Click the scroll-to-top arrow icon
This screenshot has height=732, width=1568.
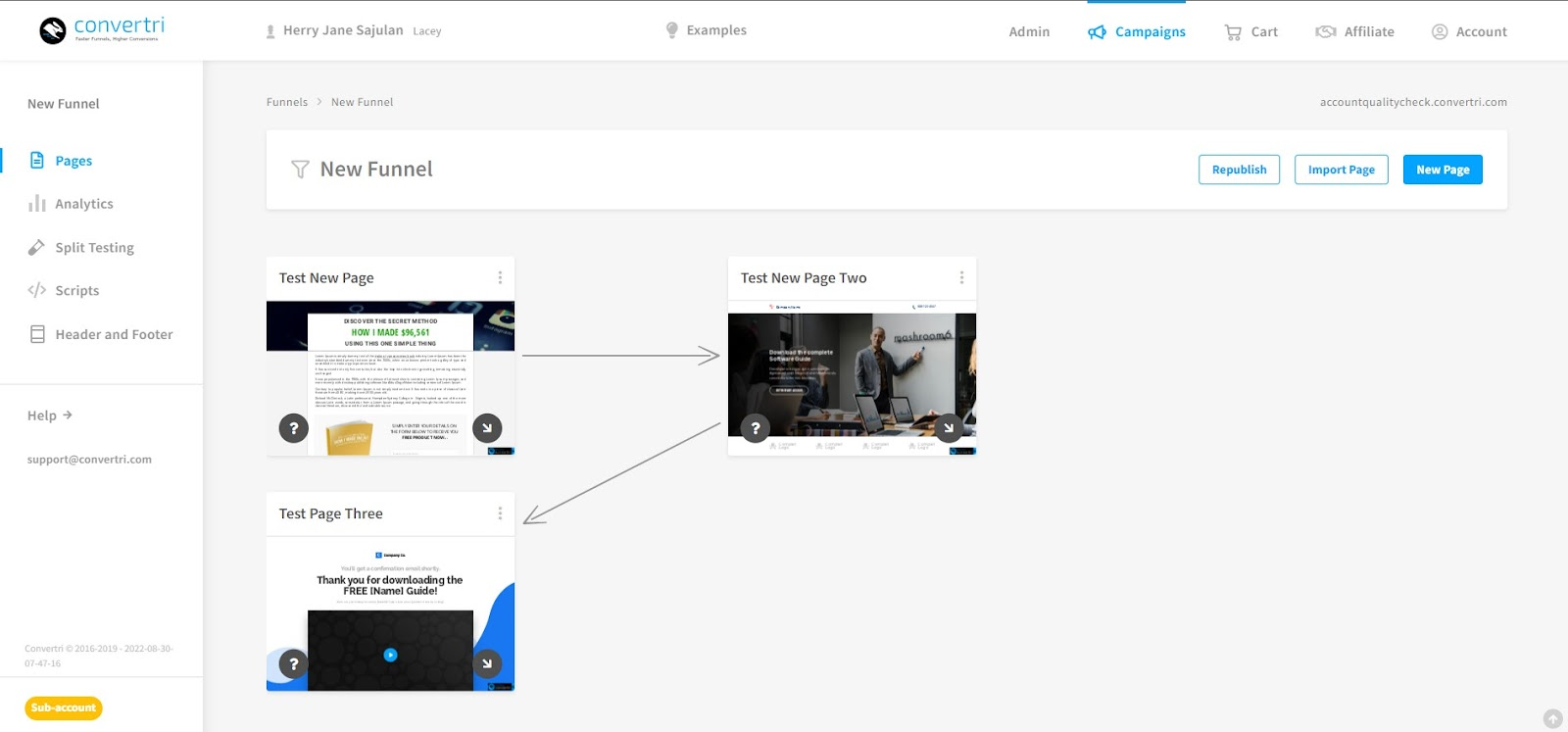pyautogui.click(x=1552, y=719)
